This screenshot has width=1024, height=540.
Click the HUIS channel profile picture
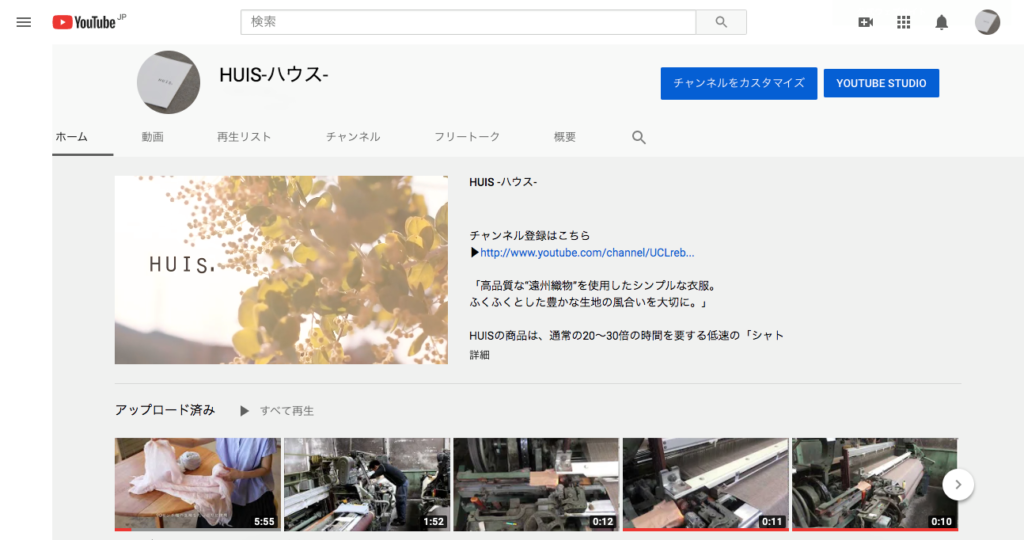(168, 82)
